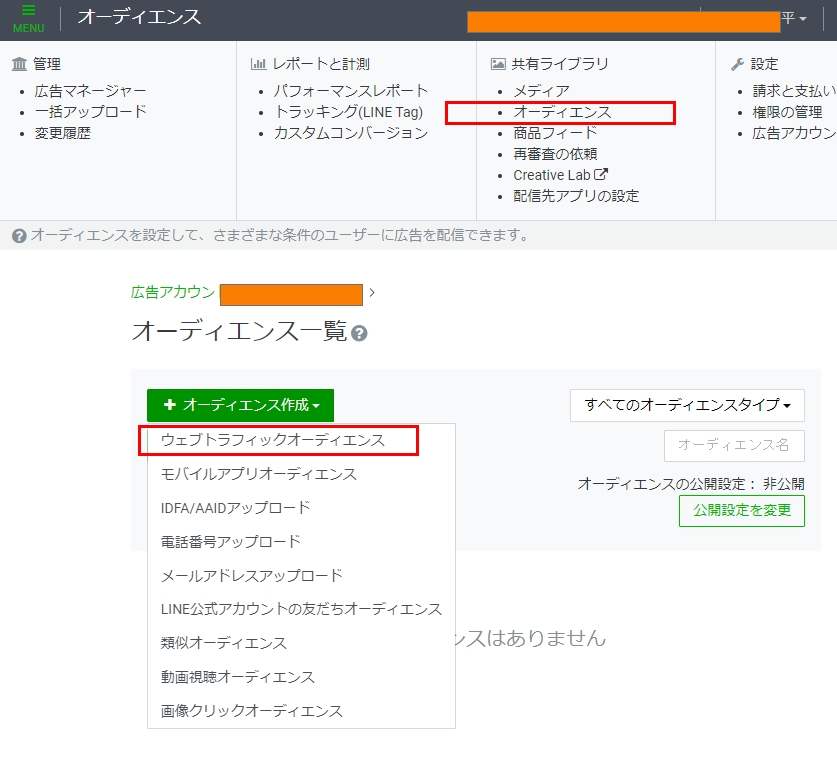The image size is (837, 768).
Task: Go to 広告マネージャー link
Action: coord(90,91)
